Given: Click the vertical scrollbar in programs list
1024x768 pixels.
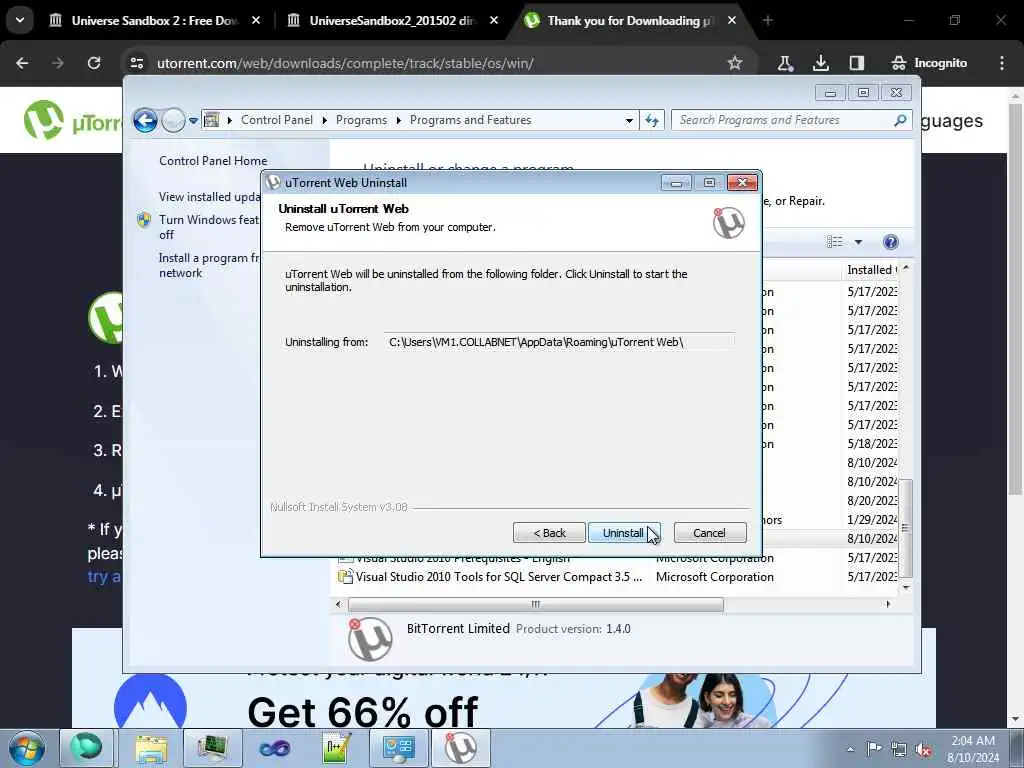Looking at the screenshot, I should 906,528.
